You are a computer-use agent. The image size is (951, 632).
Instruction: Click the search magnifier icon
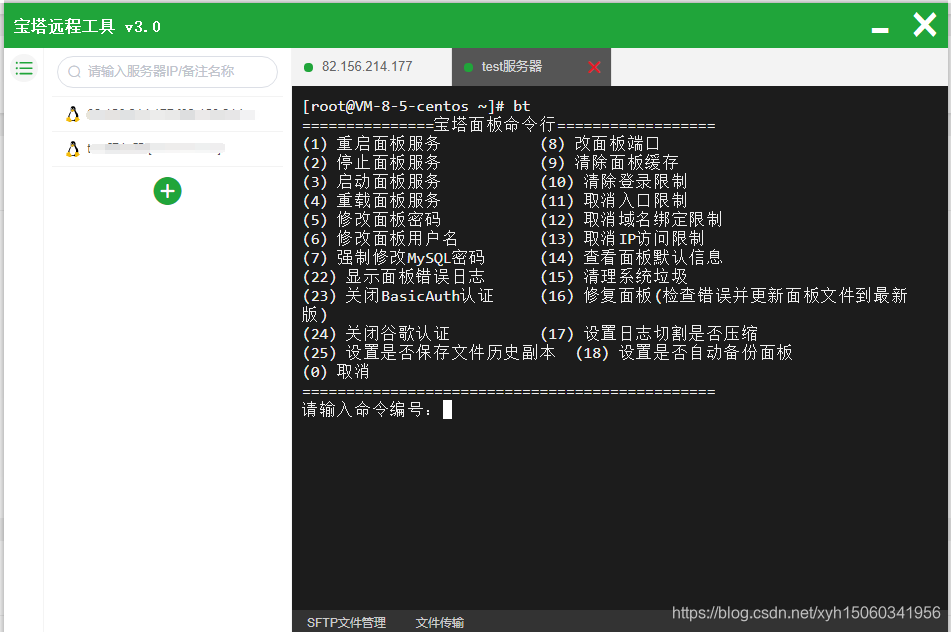75,72
